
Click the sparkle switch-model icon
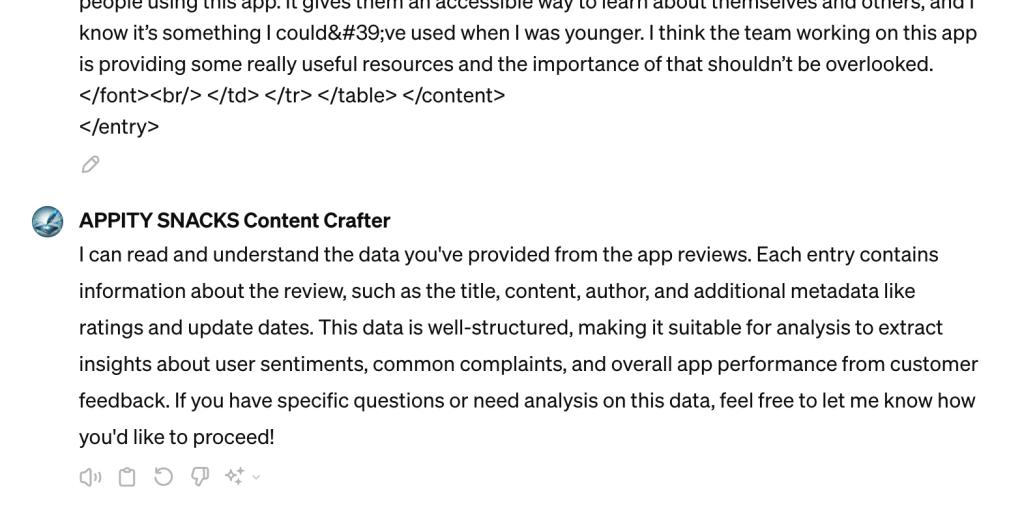(235, 478)
